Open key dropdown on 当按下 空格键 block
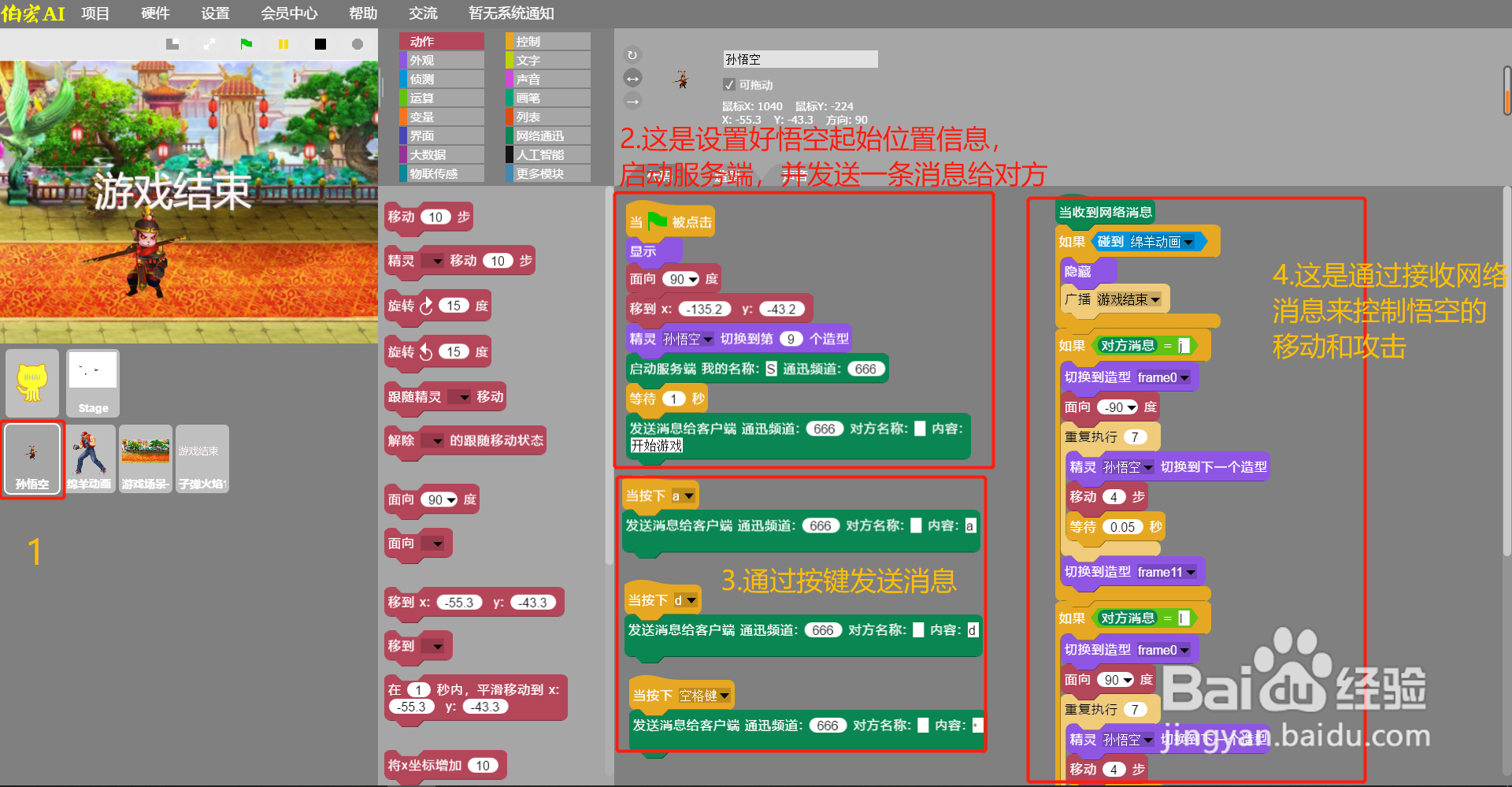1512x787 pixels. pos(724,696)
